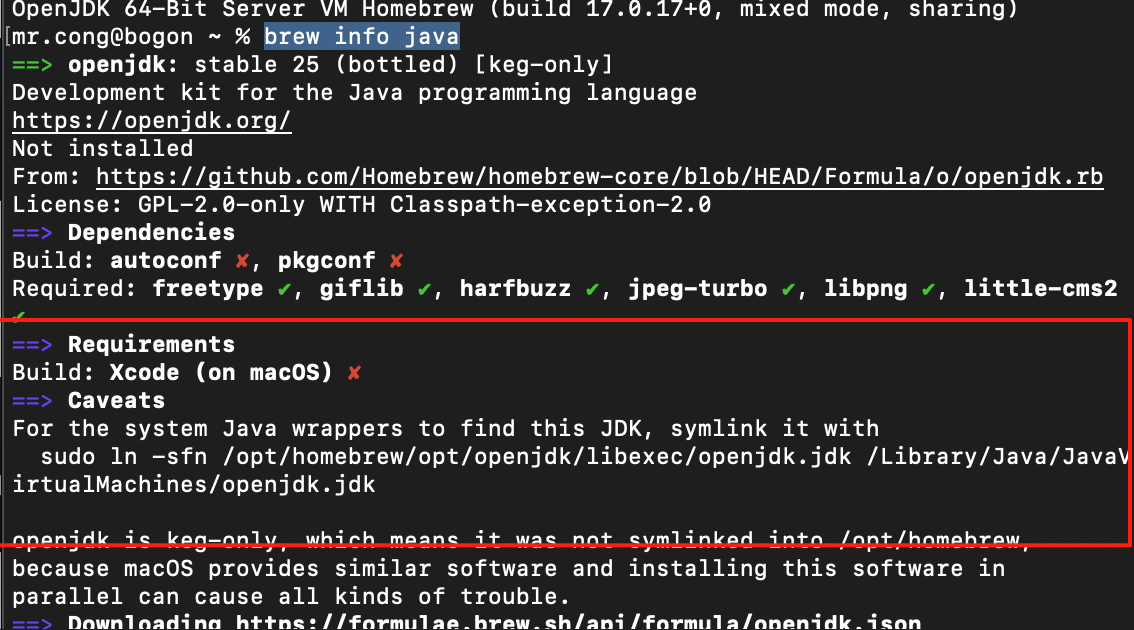Click the 'Not installed' status line
This screenshot has width=1134, height=630.
pyautogui.click(x=103, y=148)
